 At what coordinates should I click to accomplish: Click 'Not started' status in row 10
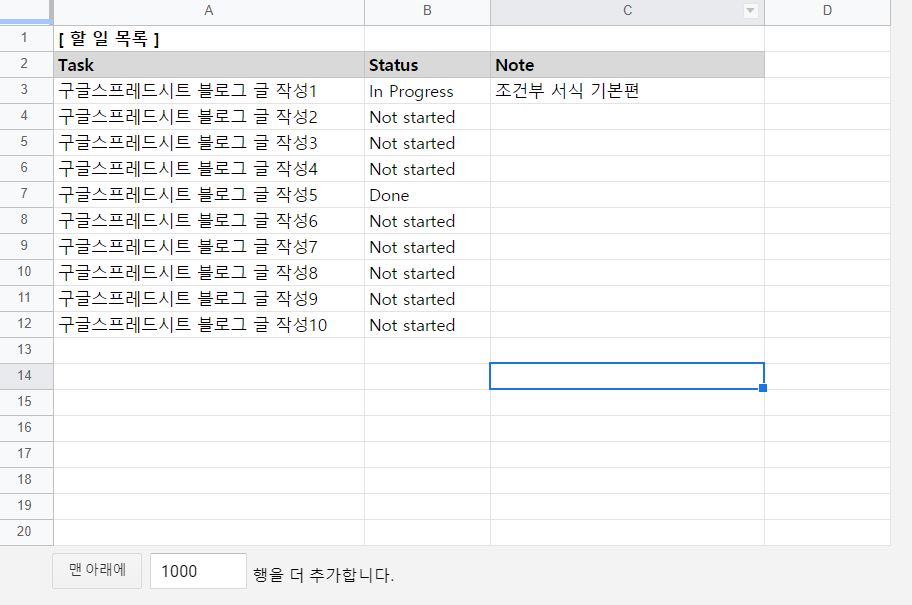(x=428, y=273)
